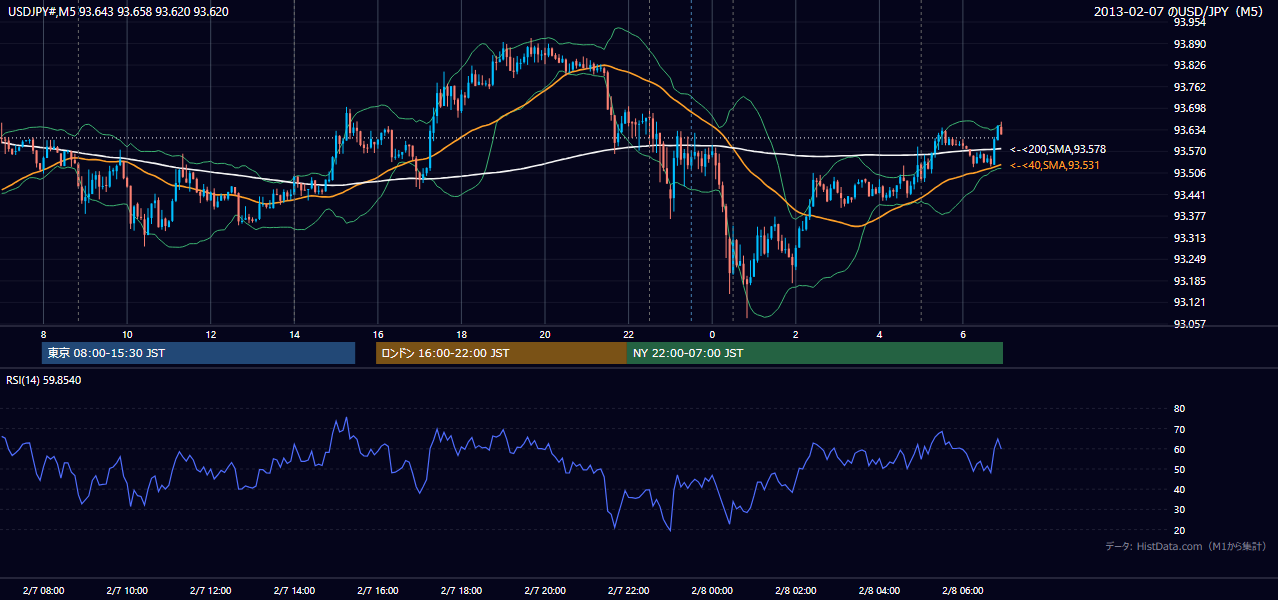
Task: Click the 2013-02-07 USD/JPY (M5) heading
Action: pyautogui.click(x=1180, y=12)
